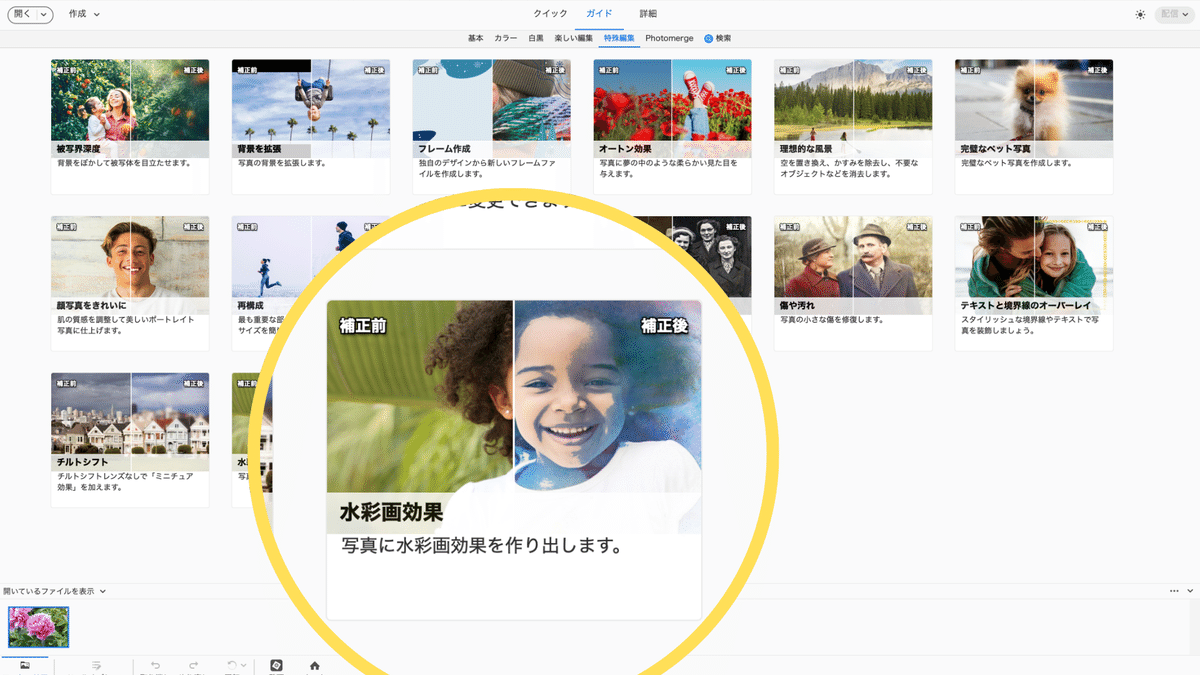The height and width of the screenshot is (675, 1200).
Task: Choose the 被写界深度 guided edit card
Action: 130,126
